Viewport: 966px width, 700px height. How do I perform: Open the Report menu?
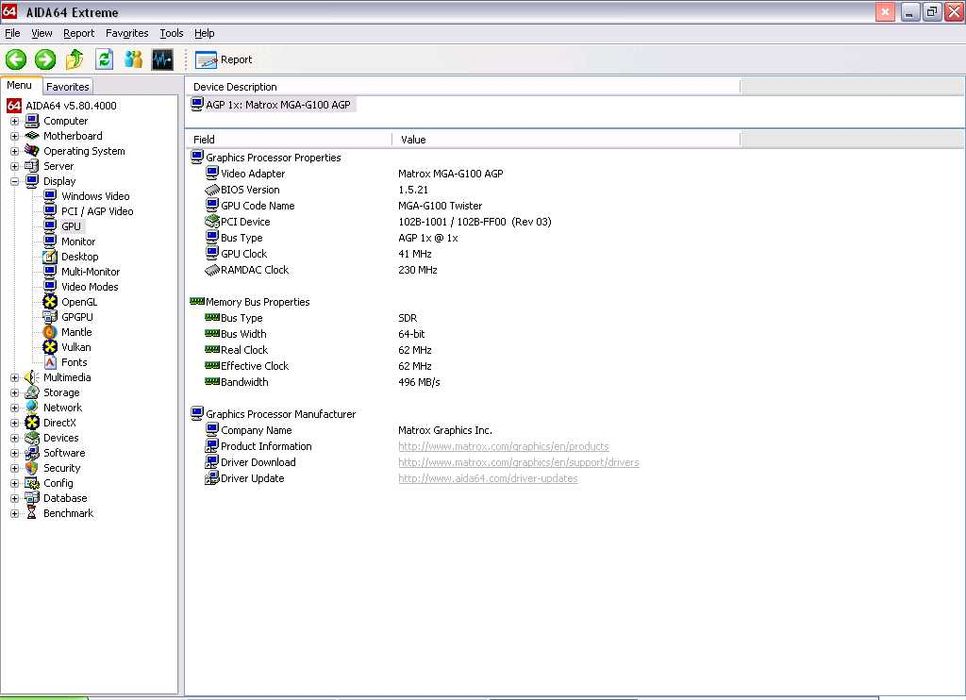(79, 33)
